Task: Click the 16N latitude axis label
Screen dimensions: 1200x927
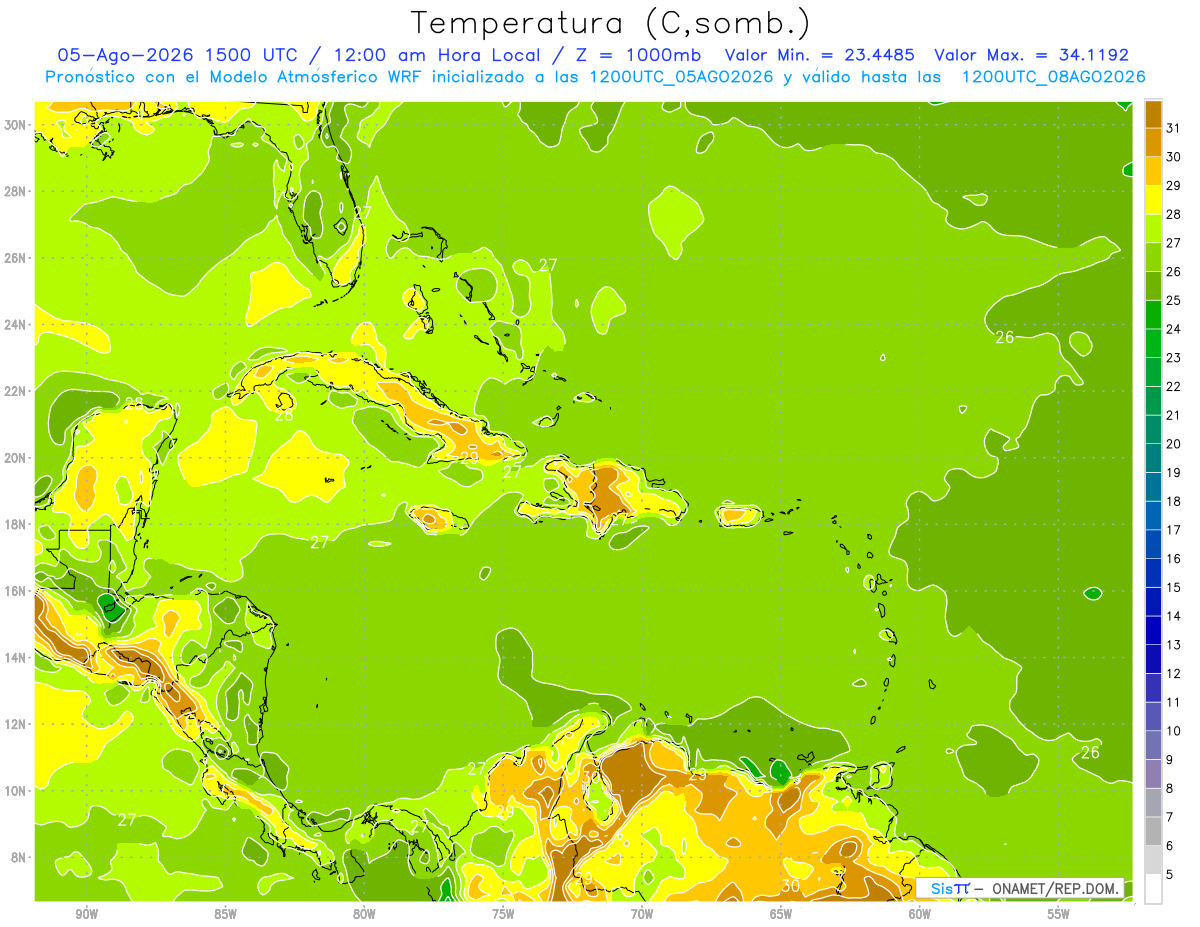Action: click(x=16, y=591)
